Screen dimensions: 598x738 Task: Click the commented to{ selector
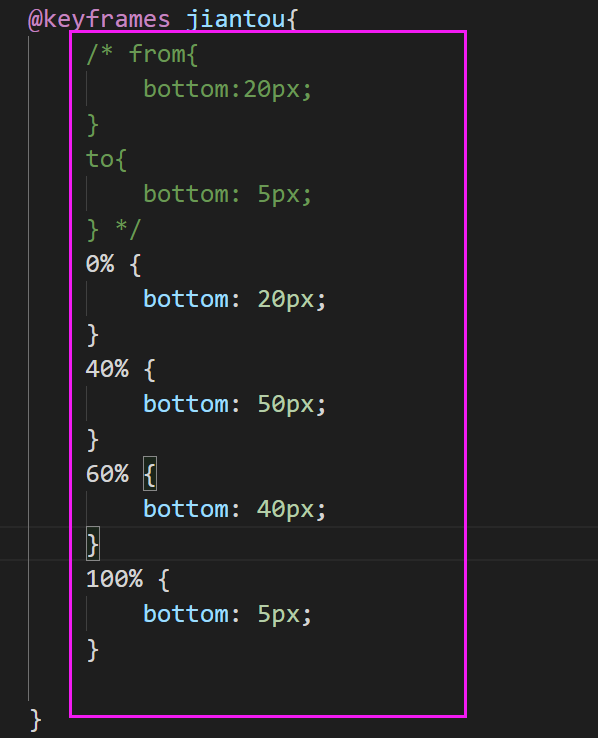coord(106,159)
